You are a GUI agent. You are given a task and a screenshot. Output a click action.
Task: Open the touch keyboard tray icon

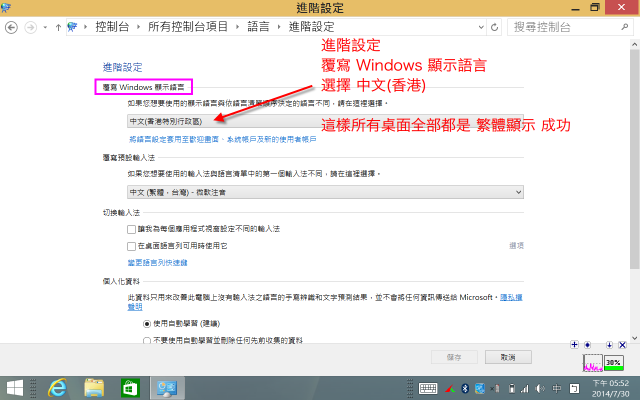(x=428, y=388)
